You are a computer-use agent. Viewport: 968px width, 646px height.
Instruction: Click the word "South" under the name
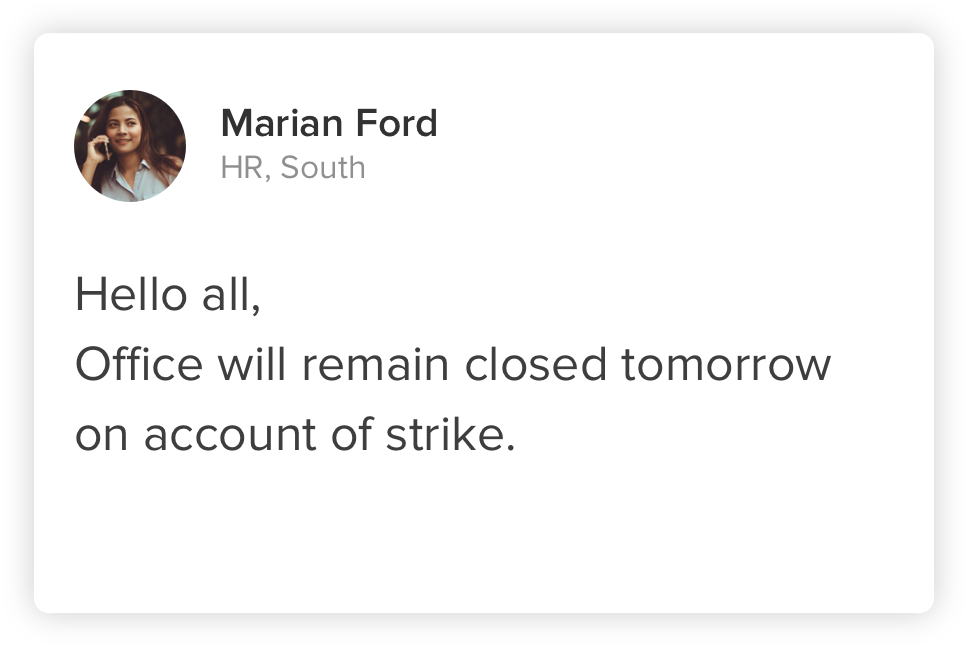(322, 167)
